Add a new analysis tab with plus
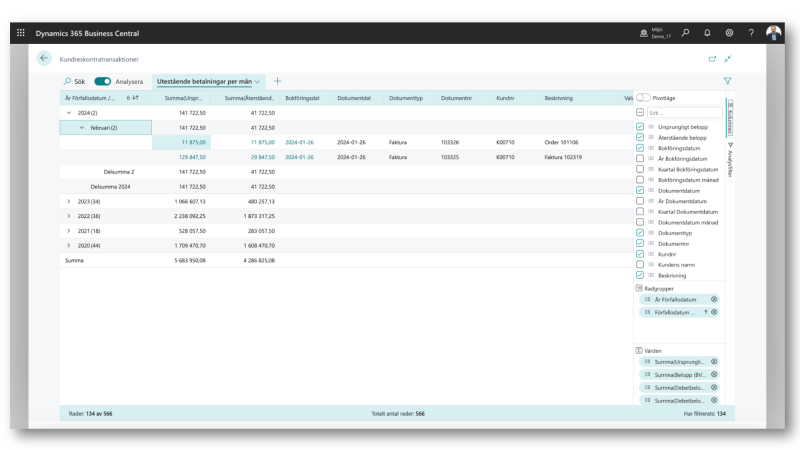The height and width of the screenshot is (450, 800). click(278, 81)
